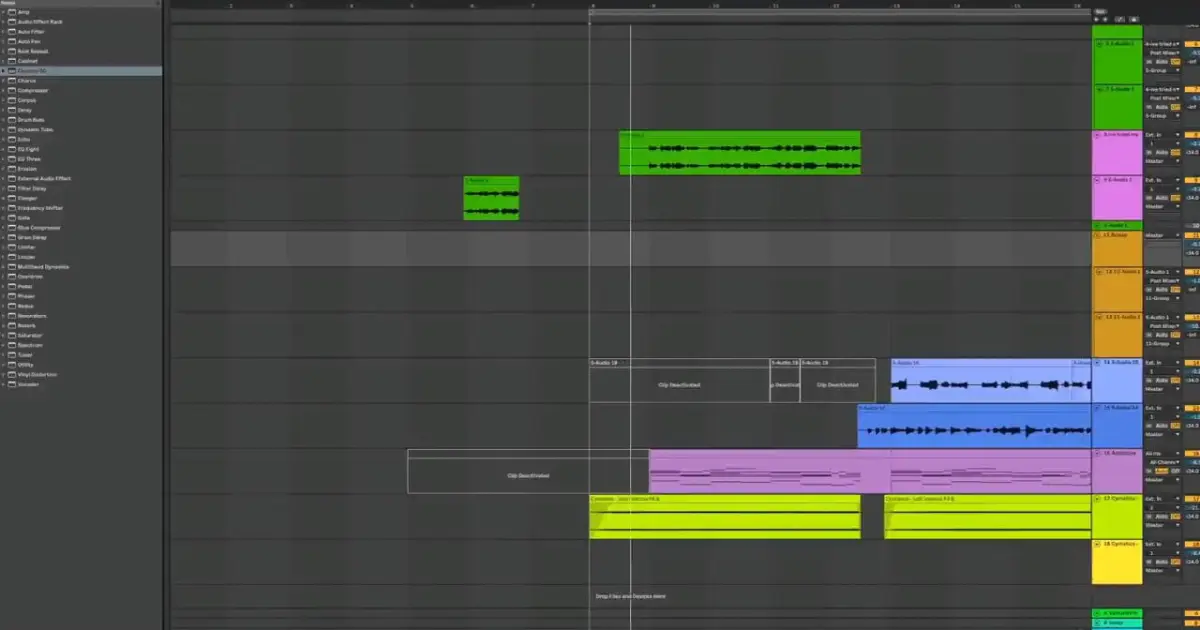
Task: Toggle Lock Envelopes above the track headers
Action: [x=1134, y=19]
